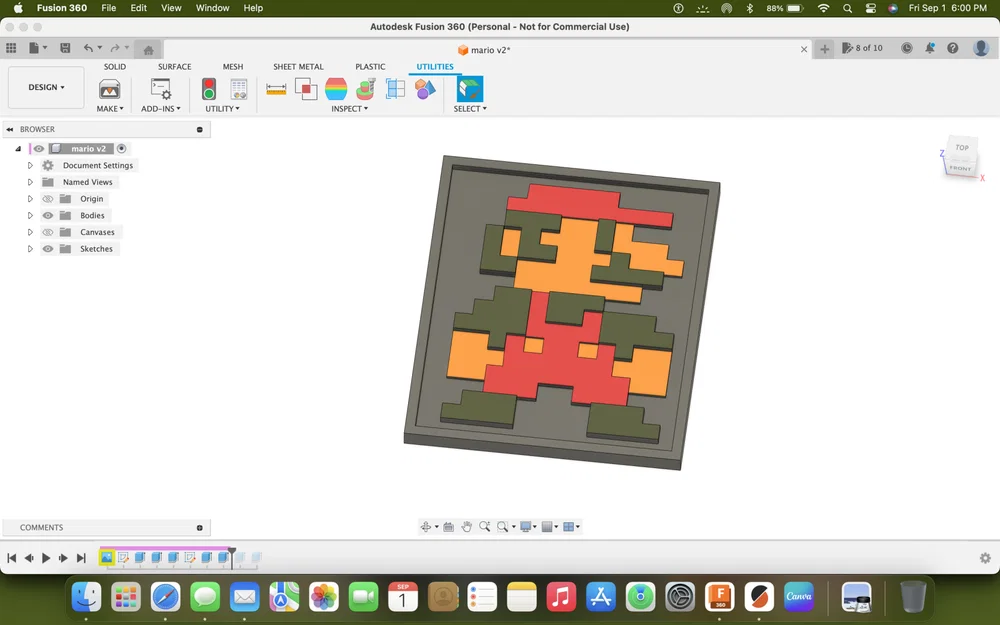Expand the Comments panel plus button

coord(200,528)
